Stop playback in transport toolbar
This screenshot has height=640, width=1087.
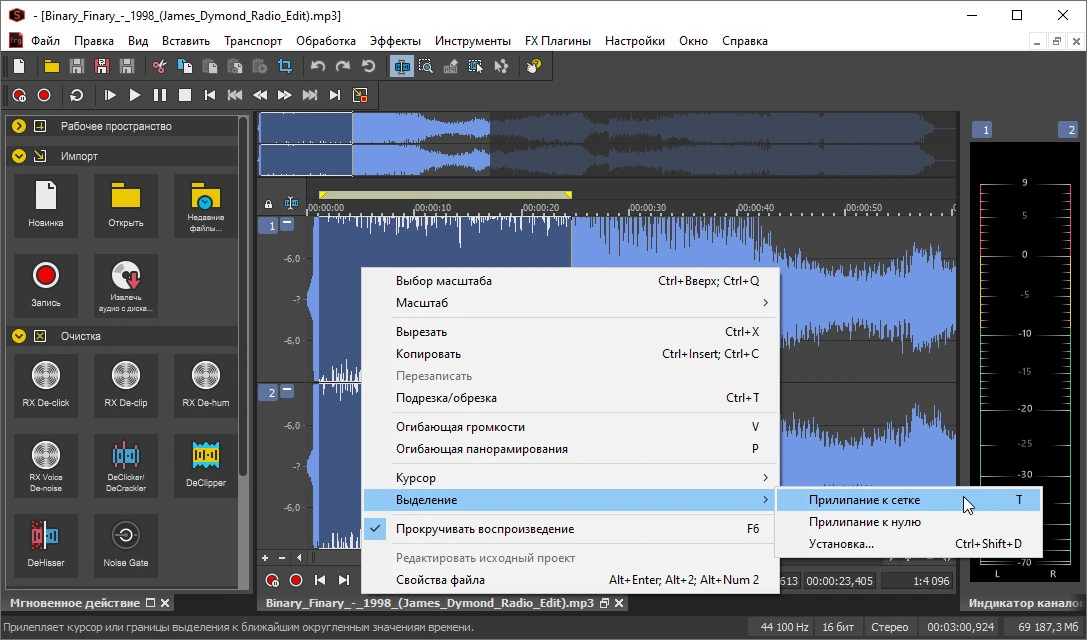[x=184, y=95]
